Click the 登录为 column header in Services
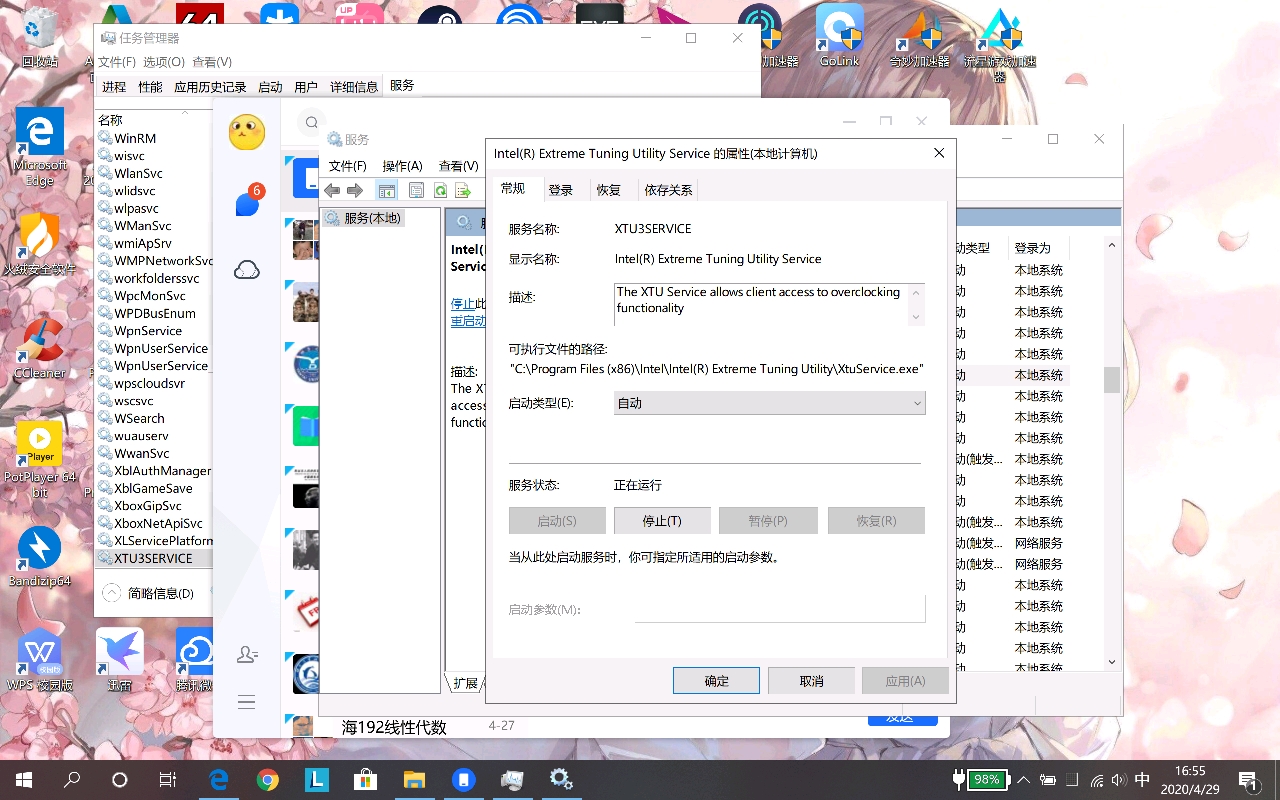Screen dimensions: 1280x800 coord(1033,248)
